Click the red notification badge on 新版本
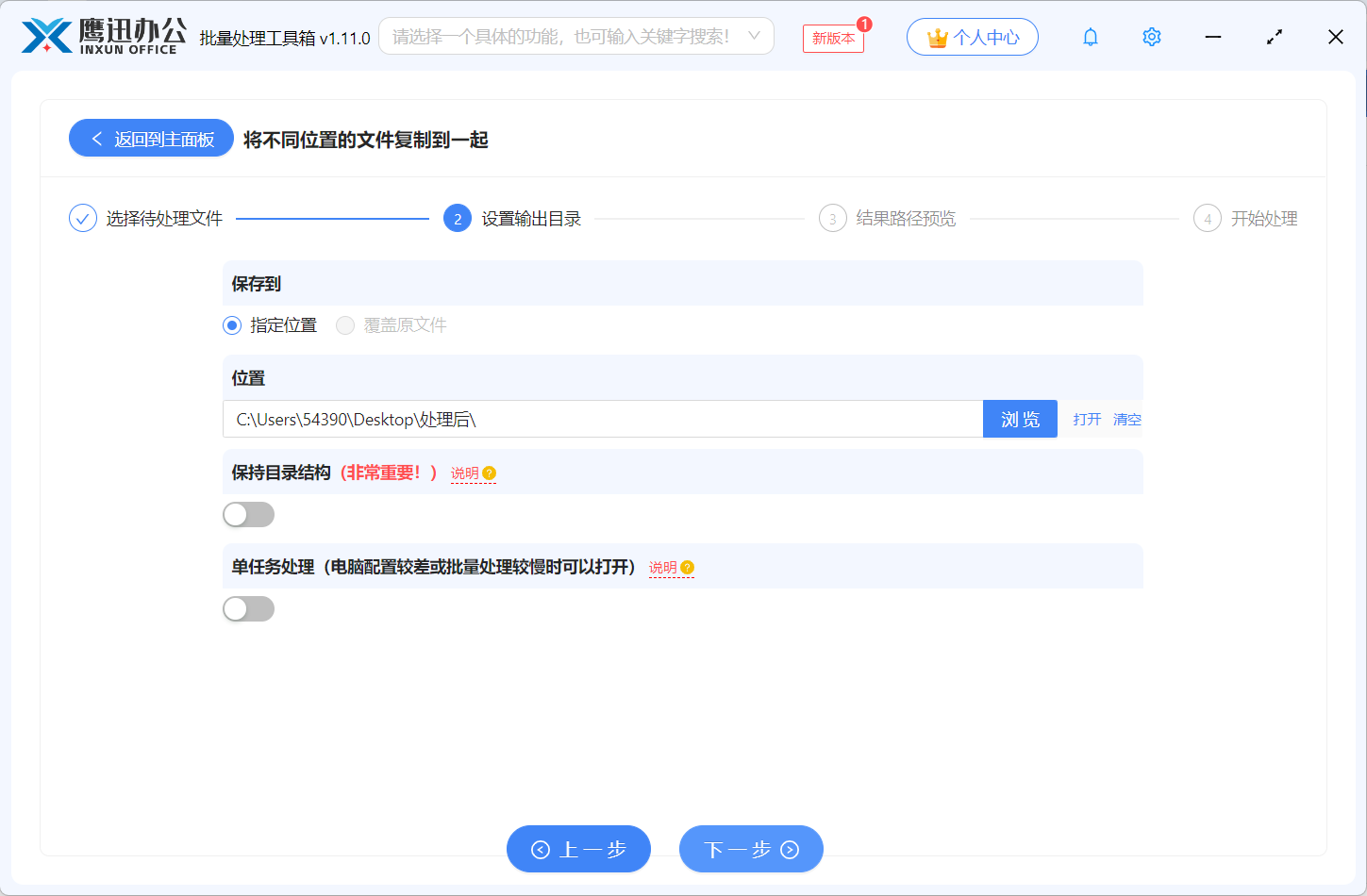1367x896 pixels. 864,25
